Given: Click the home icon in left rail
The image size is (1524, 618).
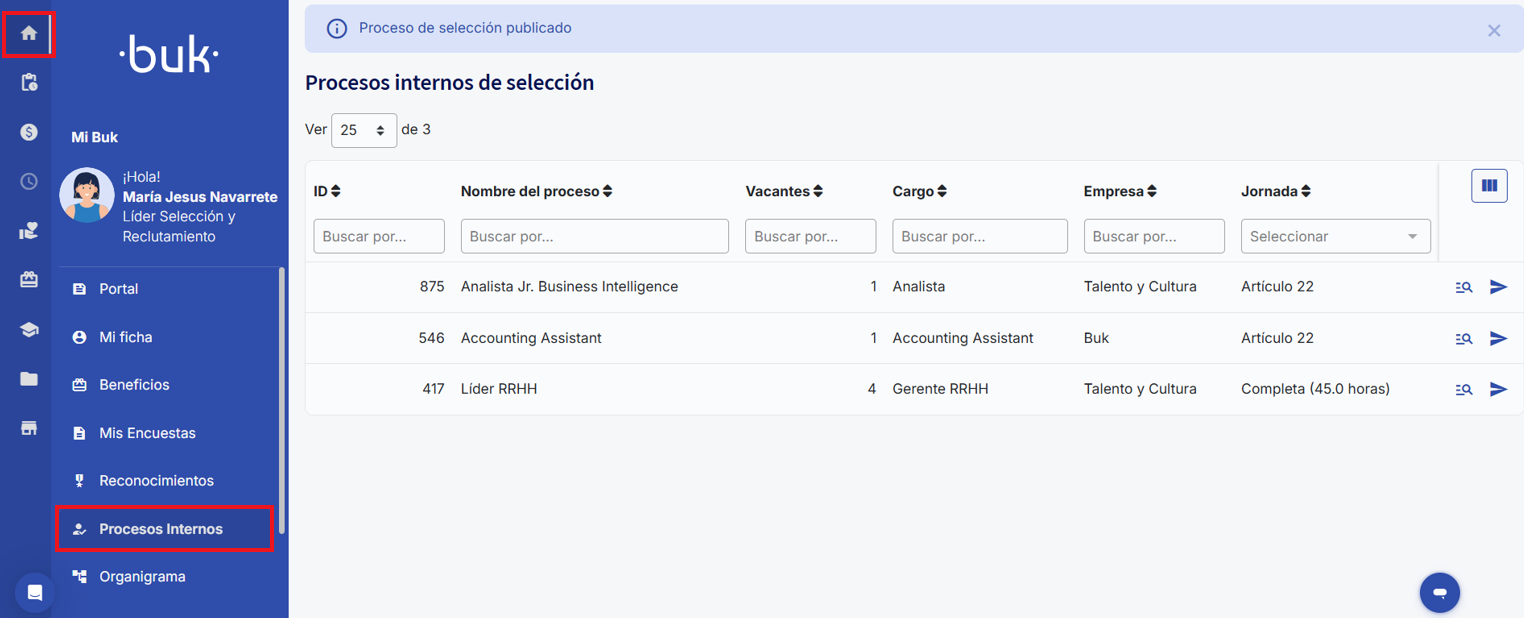Looking at the screenshot, I should tap(29, 34).
